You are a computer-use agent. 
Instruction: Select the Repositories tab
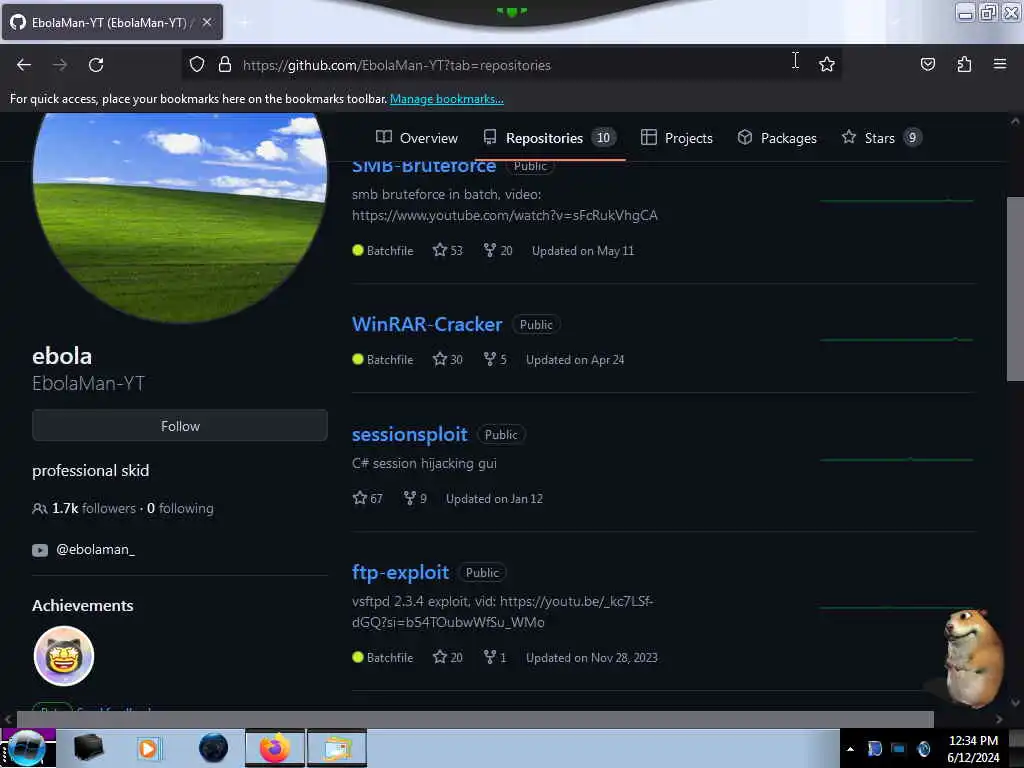[x=549, y=138]
